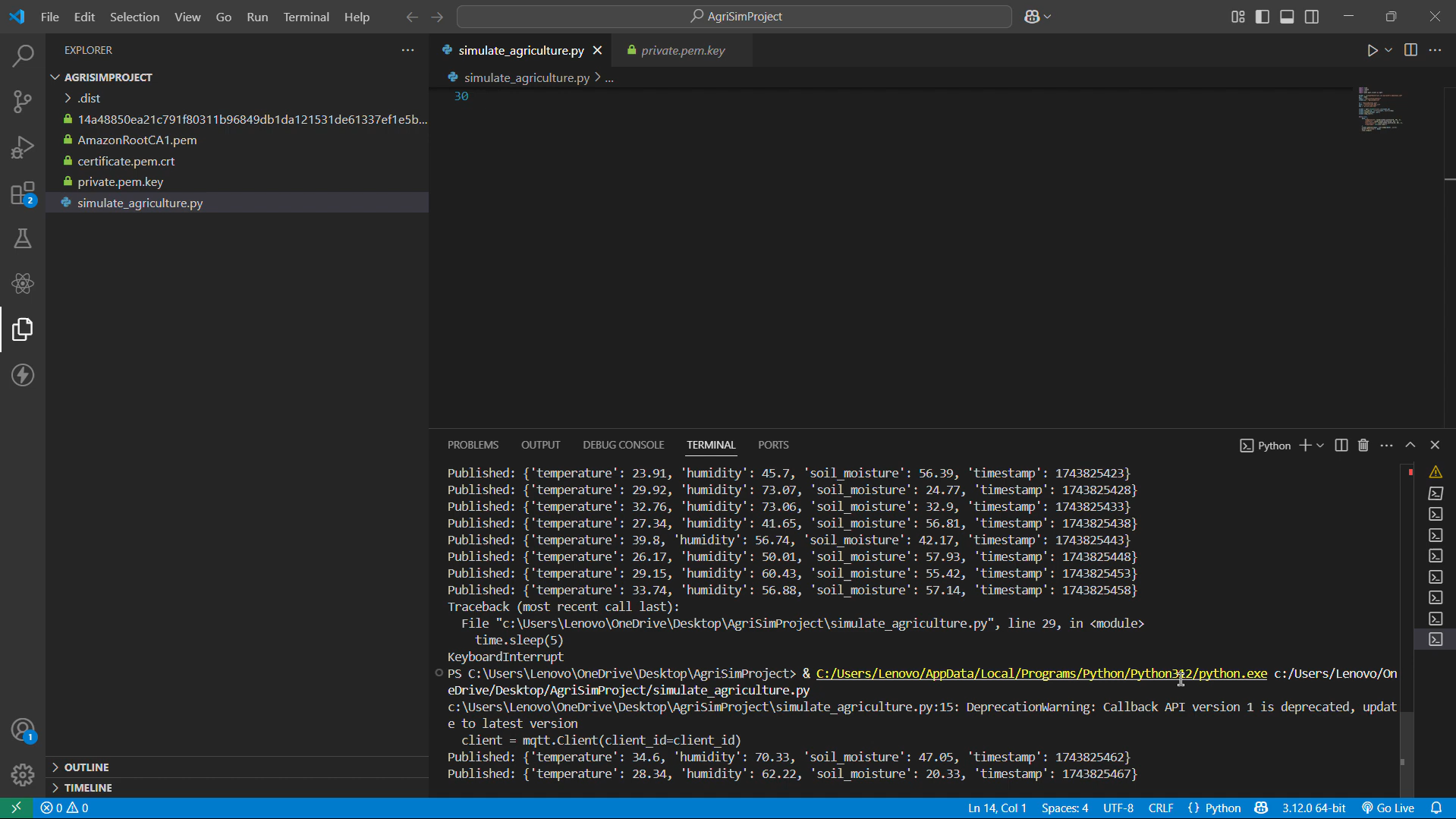Click UTF-8 encoding selector
Screen dimensions: 1456x819
1118,808
